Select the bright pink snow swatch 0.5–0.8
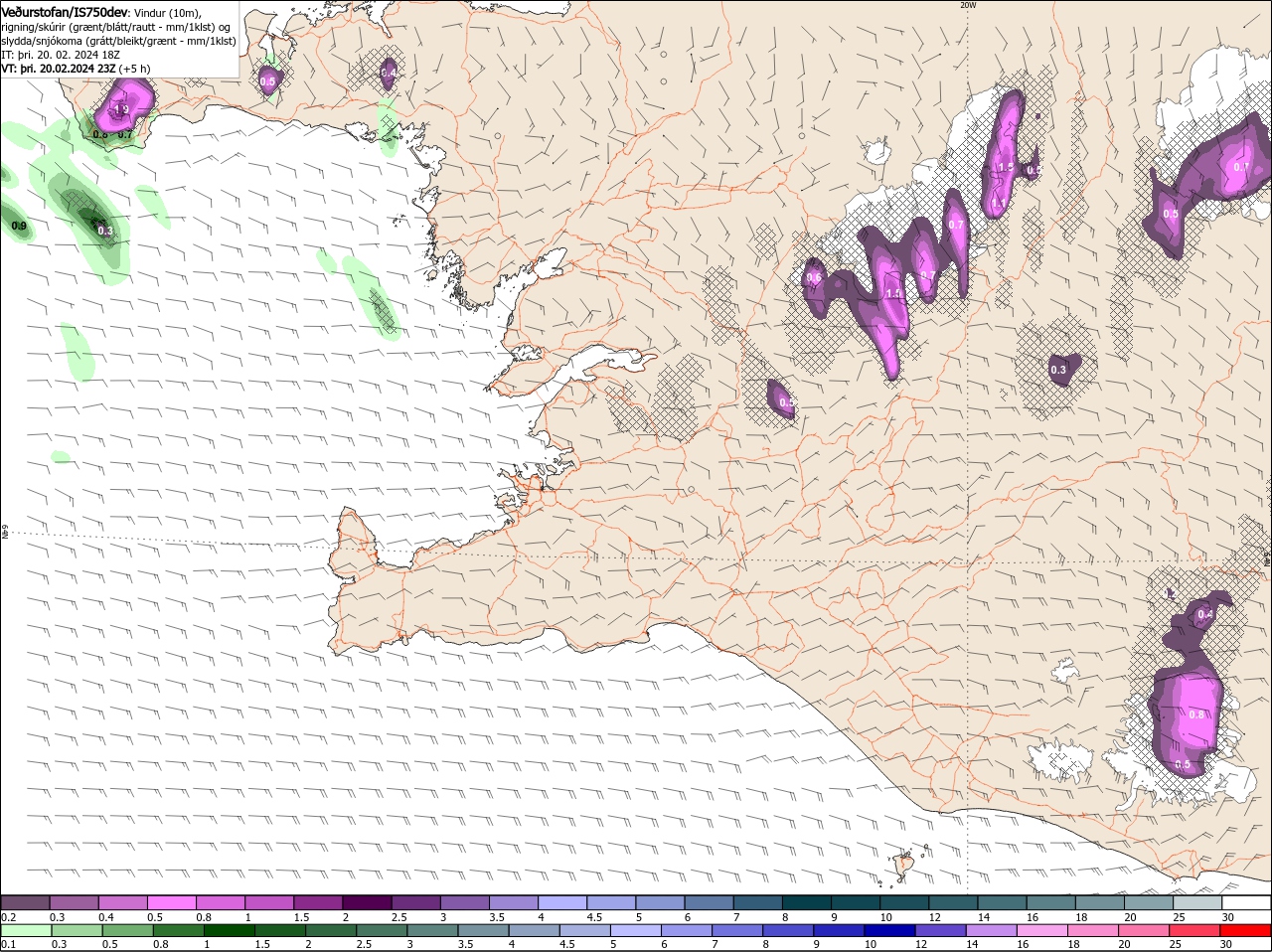The width and height of the screenshot is (1272, 952). [x=171, y=902]
